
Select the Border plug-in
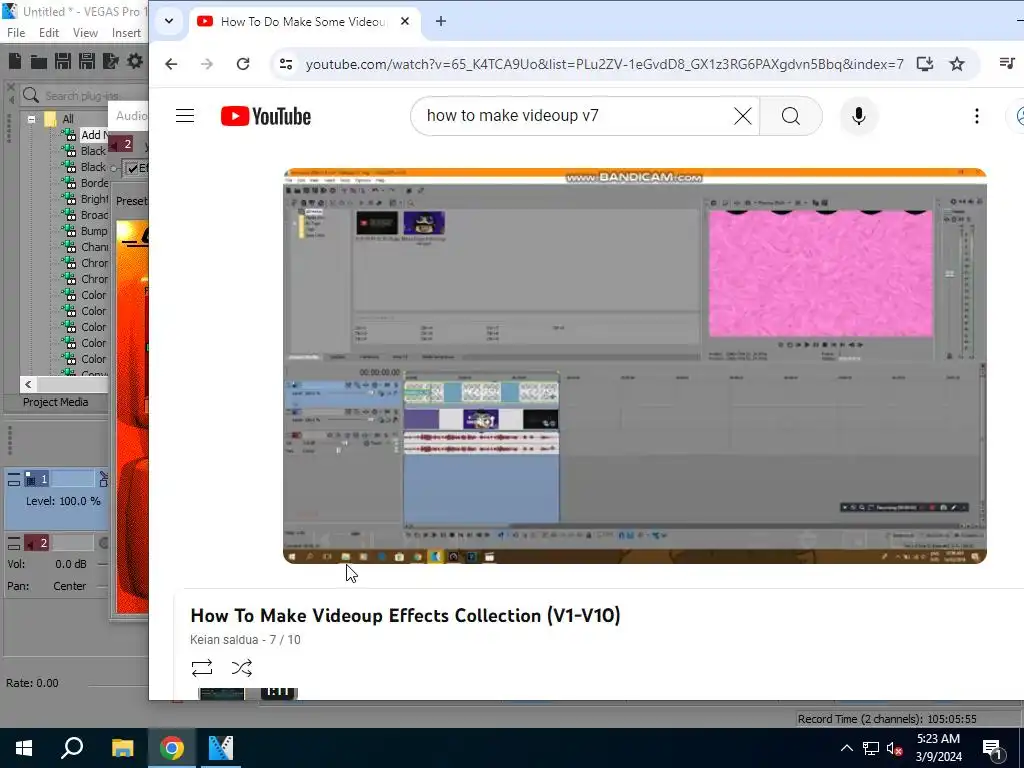click(x=94, y=183)
